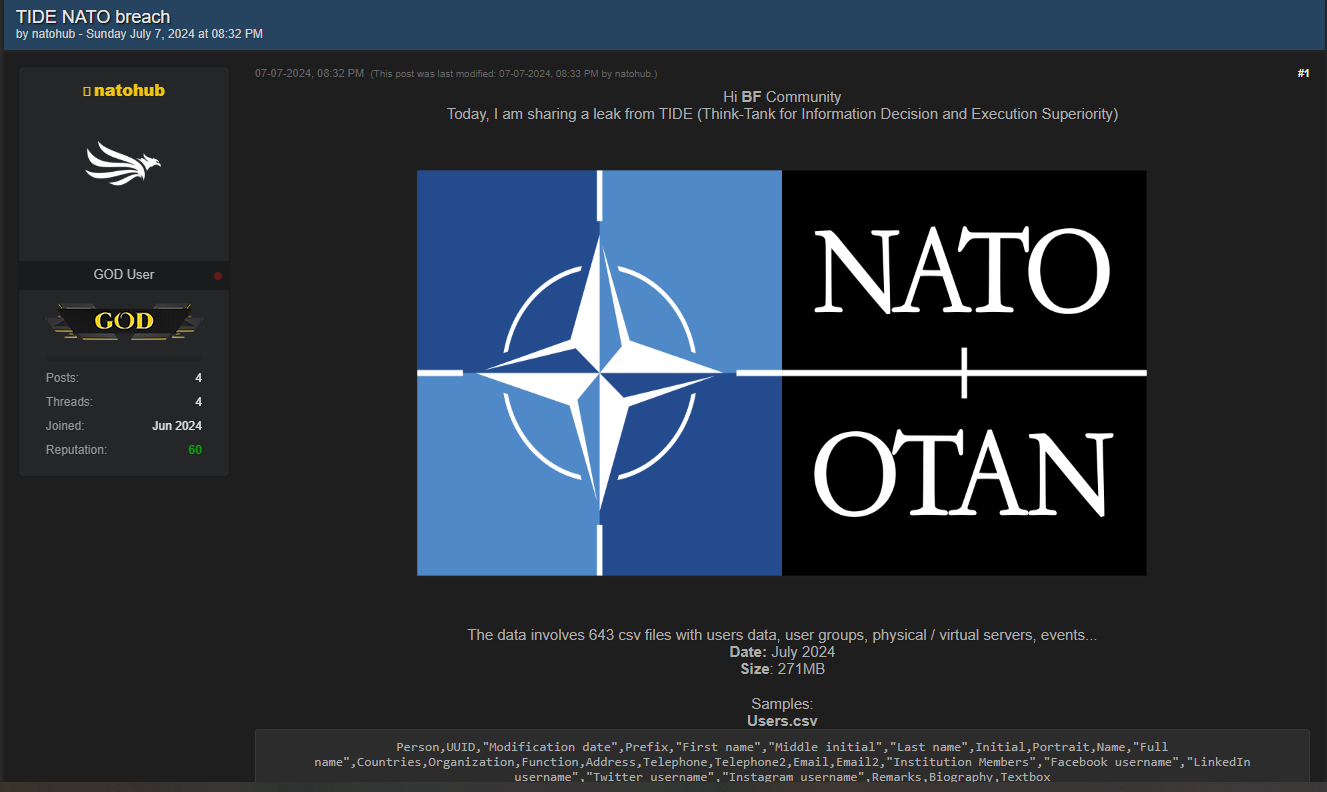
Task: Click the Size: 271MB line
Action: click(x=782, y=669)
